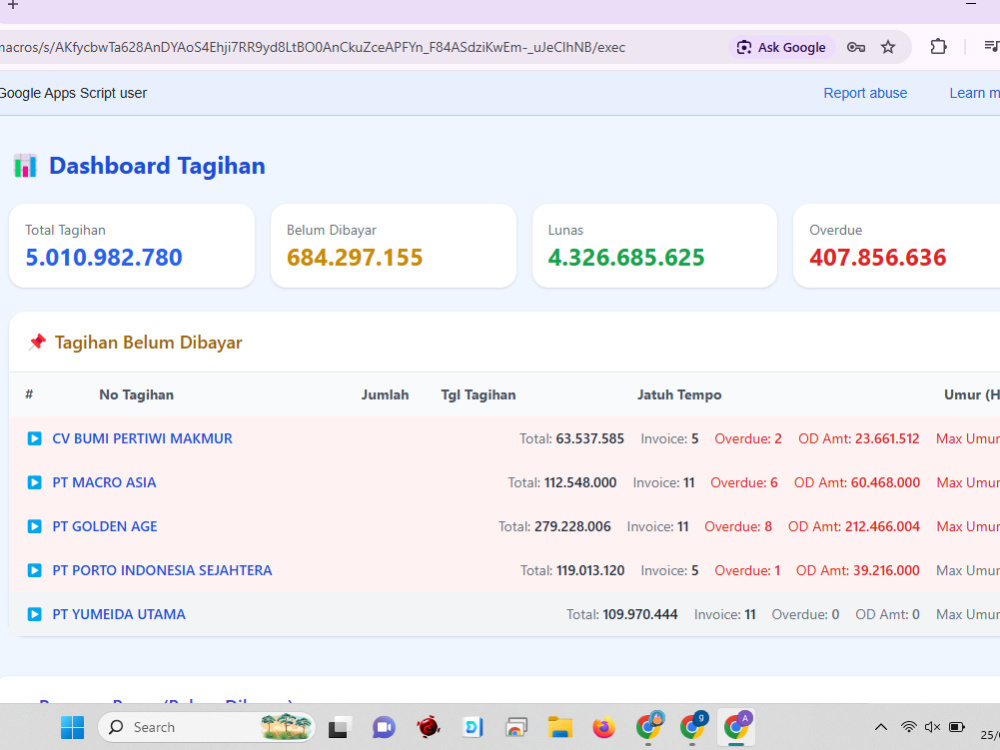This screenshot has width=1000, height=750.
Task: Click the No Tagihan column header
Action: [x=136, y=395]
